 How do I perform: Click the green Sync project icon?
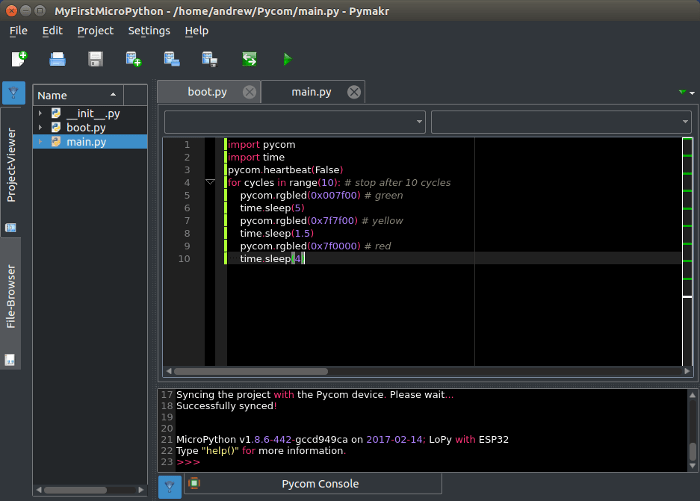249,60
